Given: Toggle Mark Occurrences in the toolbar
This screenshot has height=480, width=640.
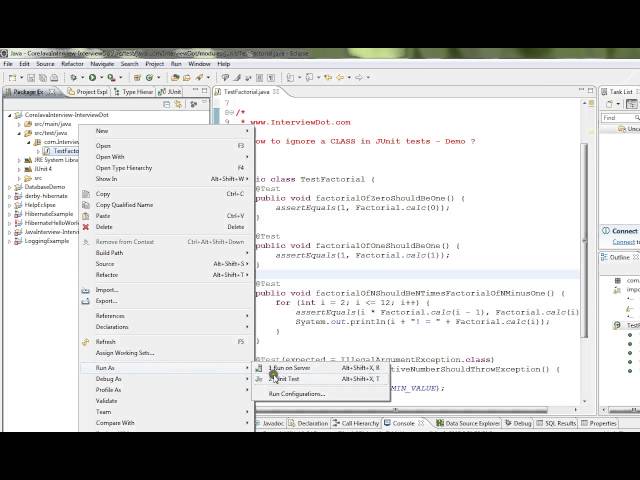Looking at the screenshot, I should [237, 78].
